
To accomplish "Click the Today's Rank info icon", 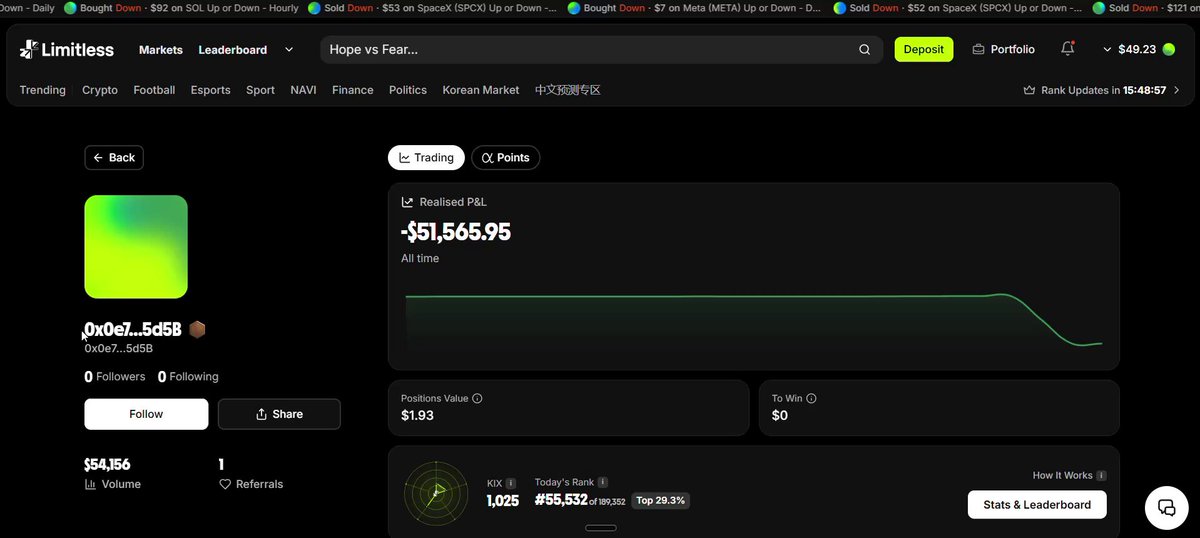I will pos(603,482).
